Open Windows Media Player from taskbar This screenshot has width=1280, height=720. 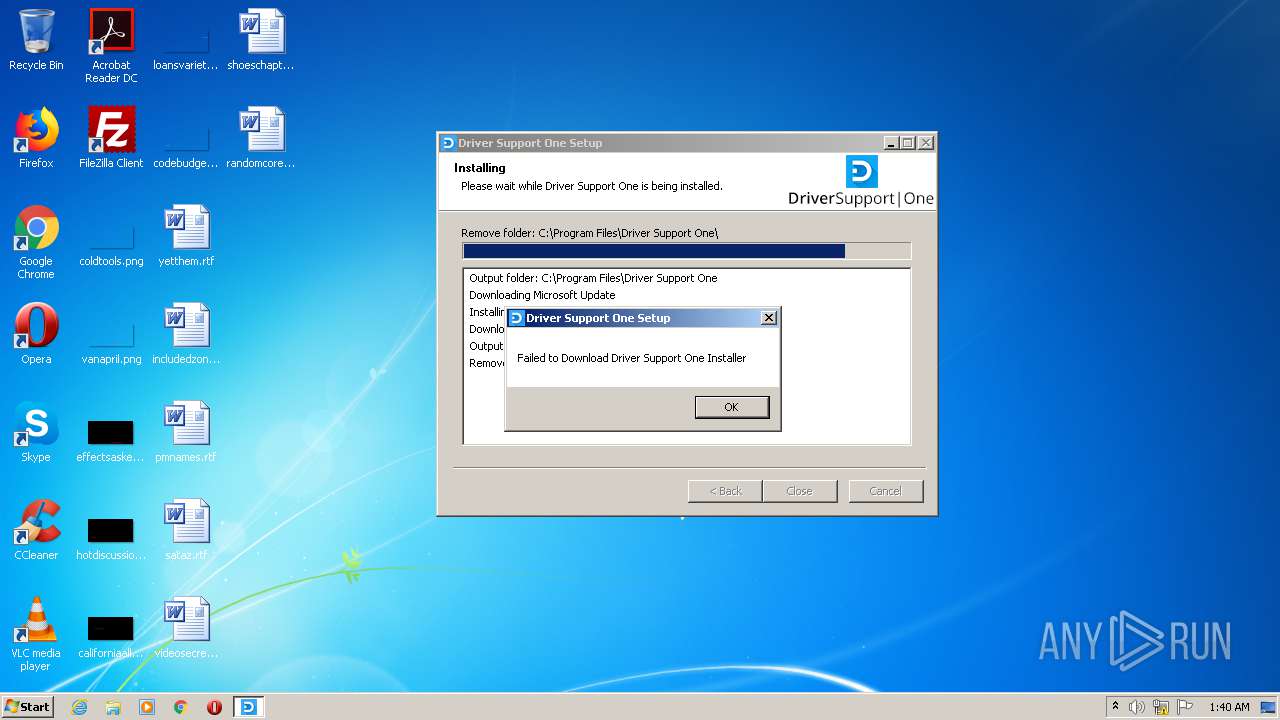click(147, 707)
